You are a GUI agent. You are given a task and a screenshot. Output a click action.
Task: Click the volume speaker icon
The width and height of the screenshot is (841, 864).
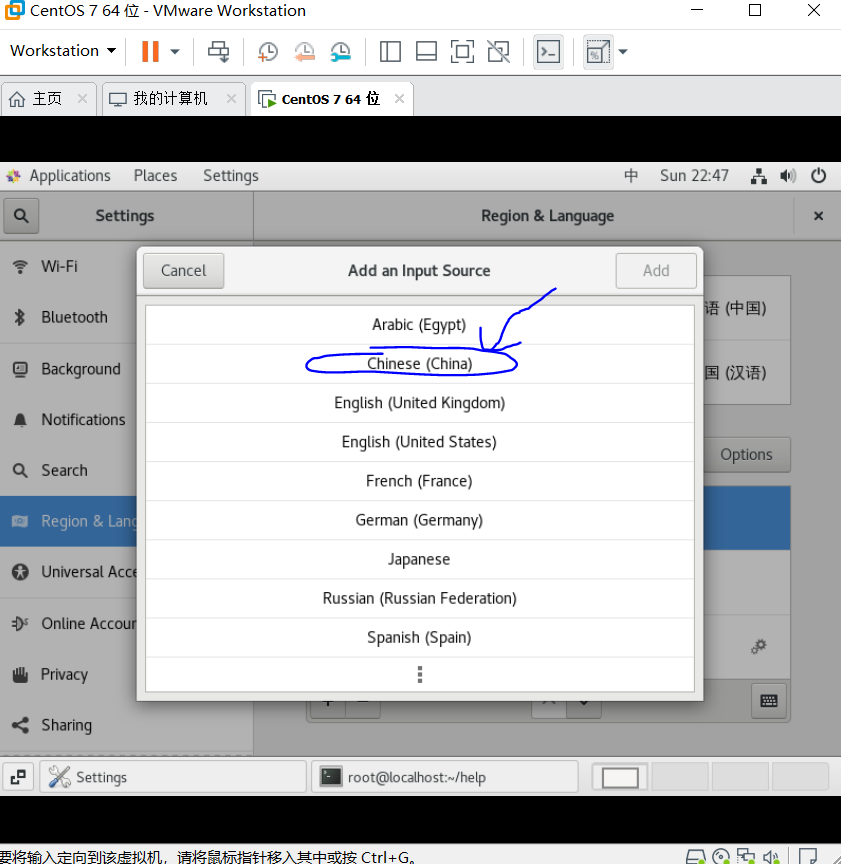(788, 176)
